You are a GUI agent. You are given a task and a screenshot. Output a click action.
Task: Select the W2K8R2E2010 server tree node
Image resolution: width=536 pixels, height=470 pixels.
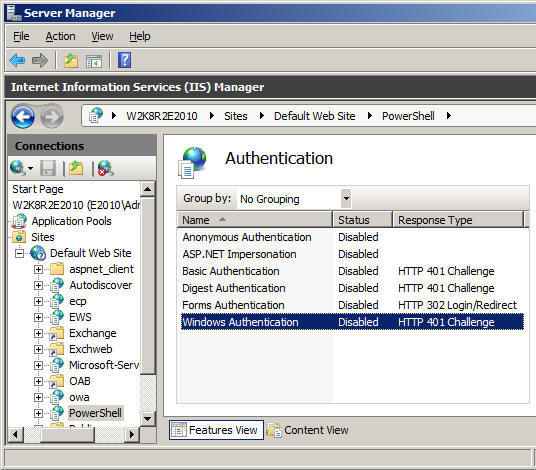76,205
